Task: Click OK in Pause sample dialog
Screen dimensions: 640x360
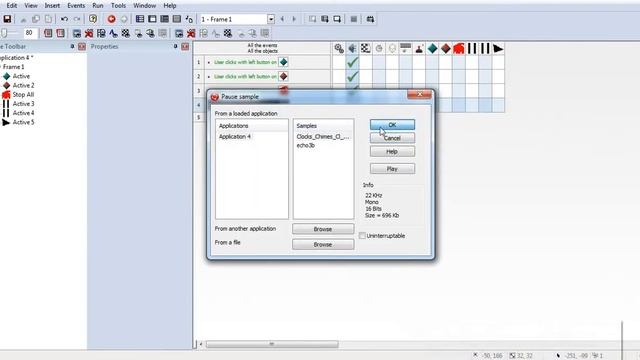Action: pyautogui.click(x=392, y=124)
